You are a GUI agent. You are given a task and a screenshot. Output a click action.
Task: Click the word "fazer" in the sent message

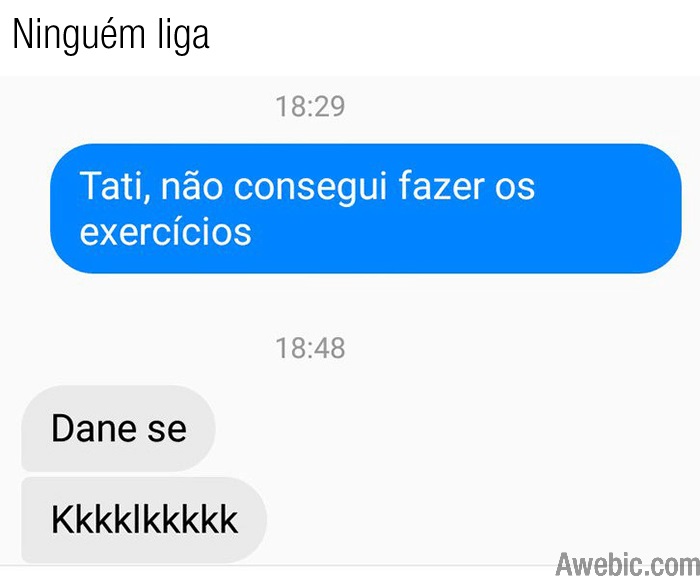(441, 185)
